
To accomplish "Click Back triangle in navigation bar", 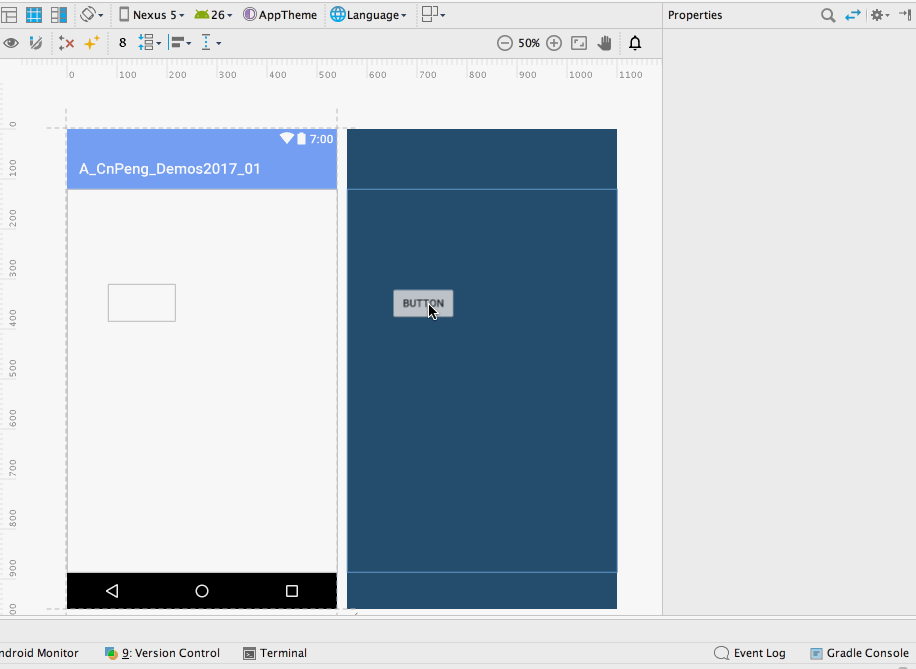I will (112, 591).
